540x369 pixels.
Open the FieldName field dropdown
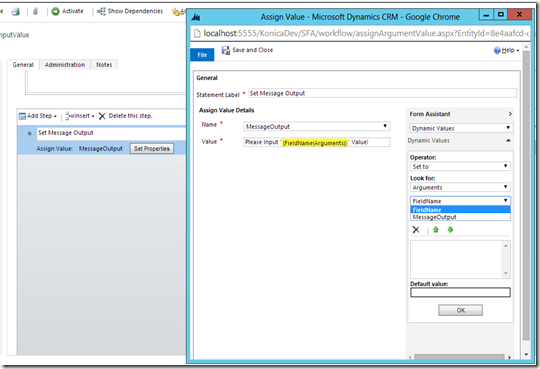(460, 201)
